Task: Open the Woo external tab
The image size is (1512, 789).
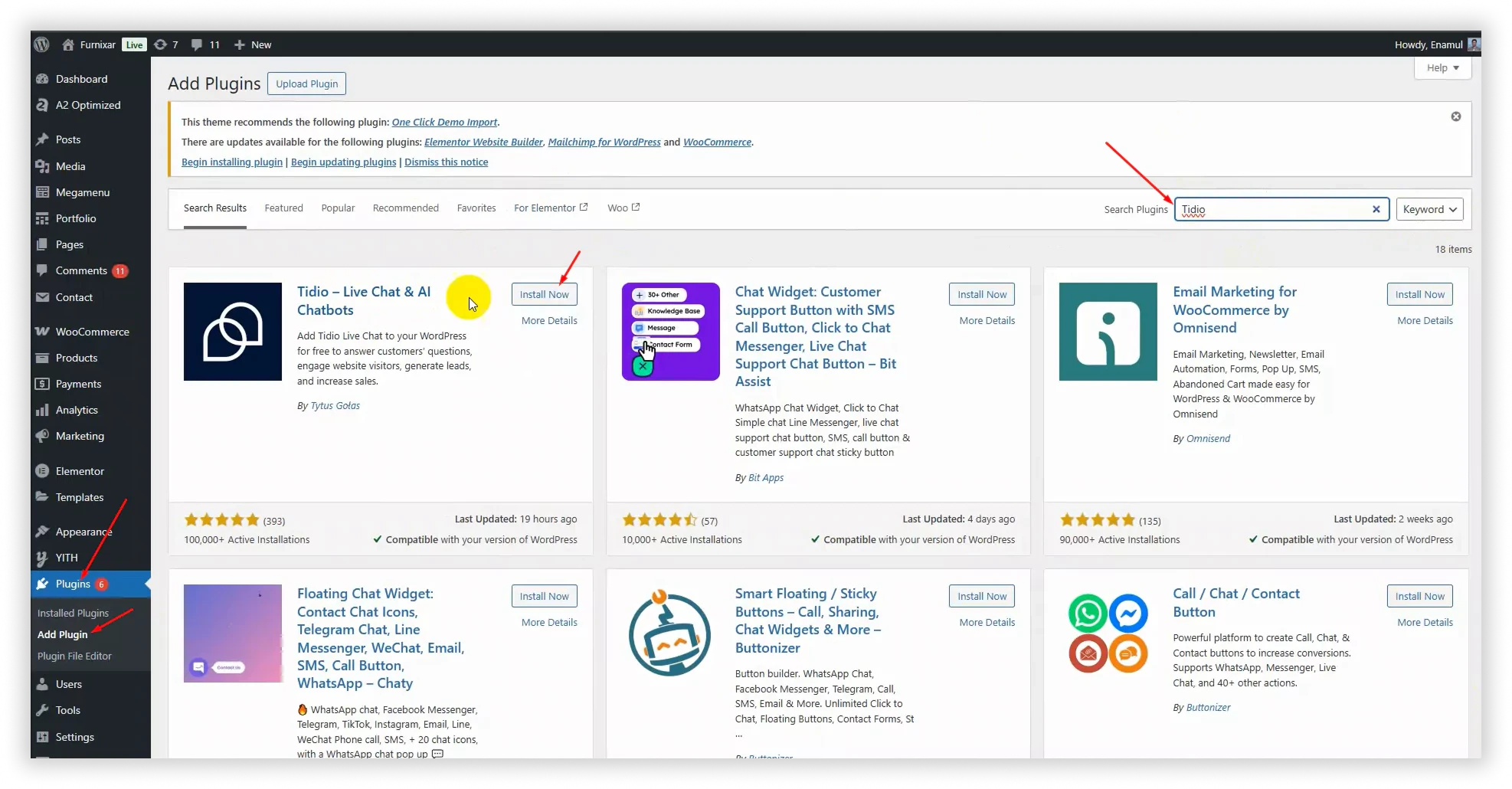Action: 623,208
